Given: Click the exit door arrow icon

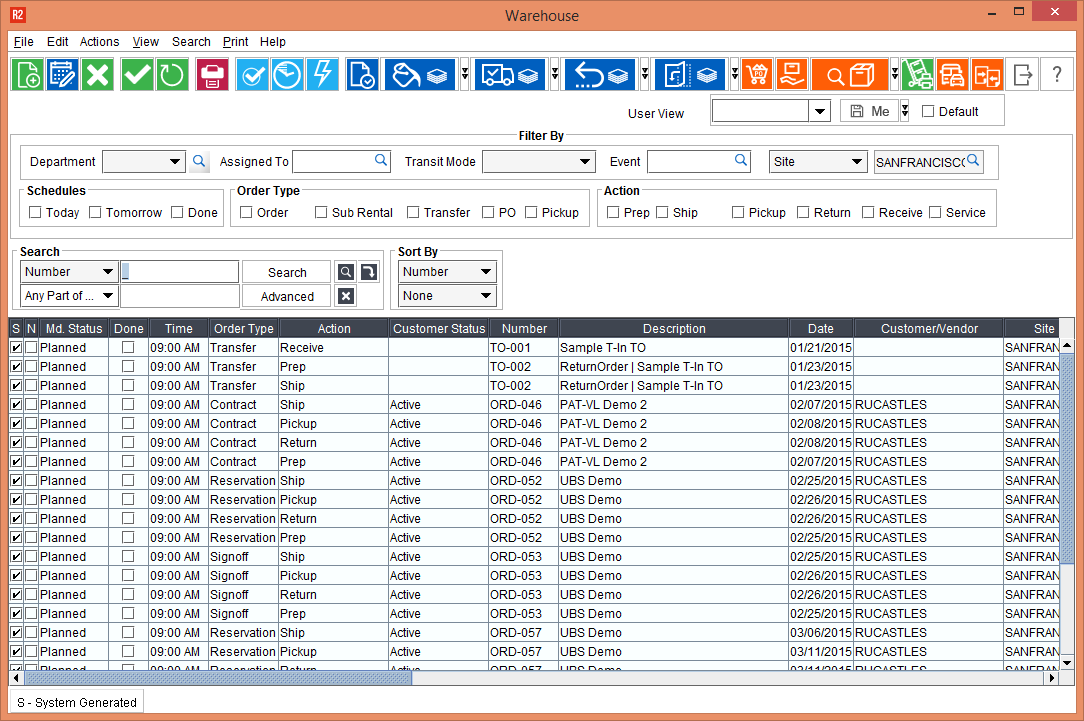Looking at the screenshot, I should (1022, 75).
